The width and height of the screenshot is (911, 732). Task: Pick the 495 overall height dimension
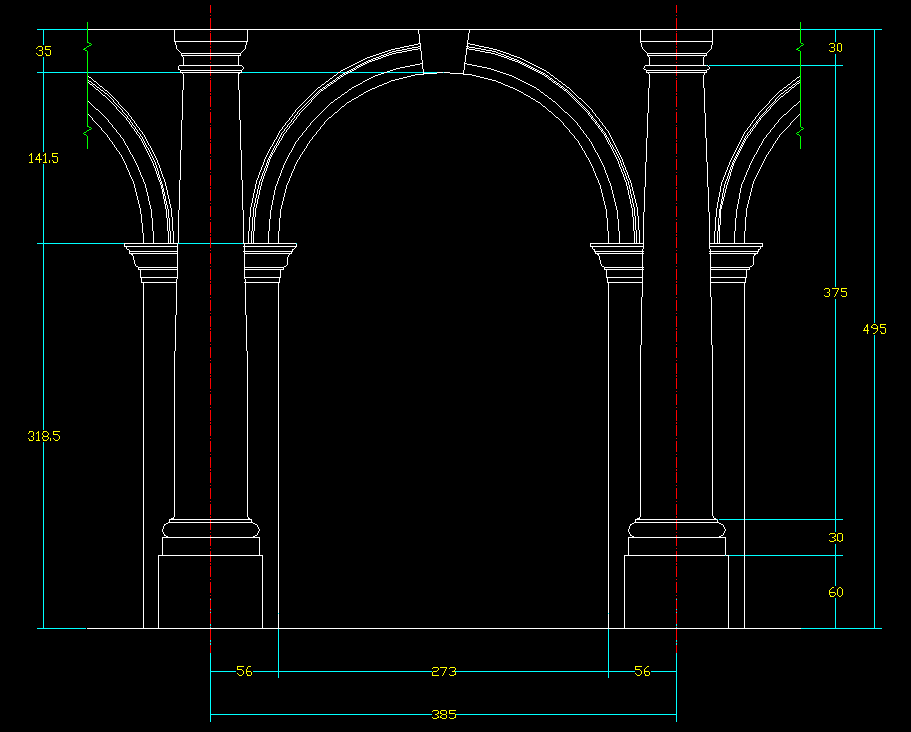click(x=874, y=329)
